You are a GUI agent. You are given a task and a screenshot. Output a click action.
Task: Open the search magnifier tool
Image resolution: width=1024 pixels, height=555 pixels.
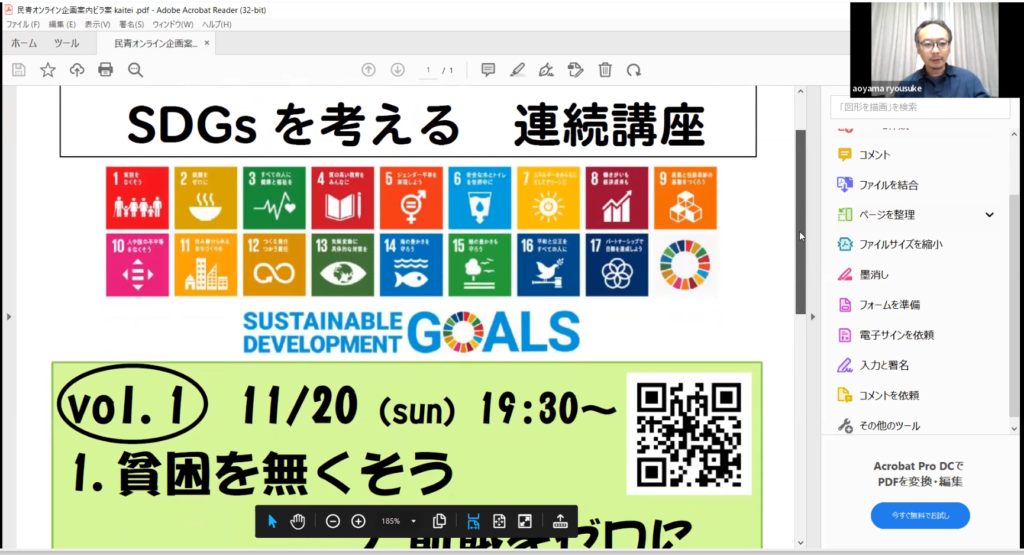pos(135,70)
